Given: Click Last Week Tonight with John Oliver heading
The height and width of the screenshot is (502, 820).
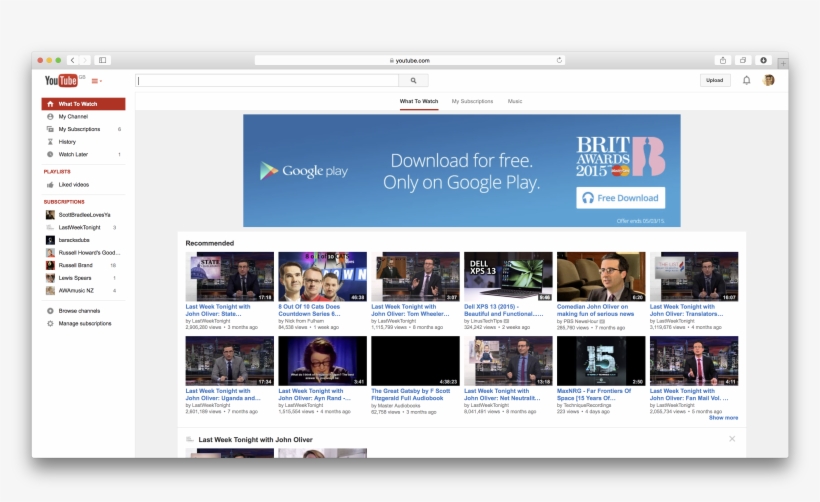Looking at the screenshot, I should tap(255, 440).
